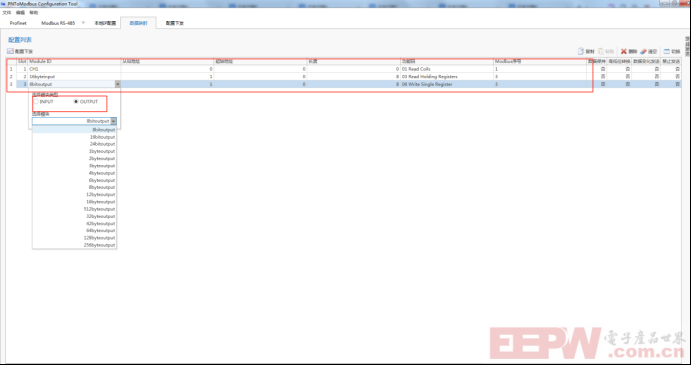Click the copy icon in the list toolbar
The height and width of the screenshot is (365, 691).
pyautogui.click(x=580, y=51)
